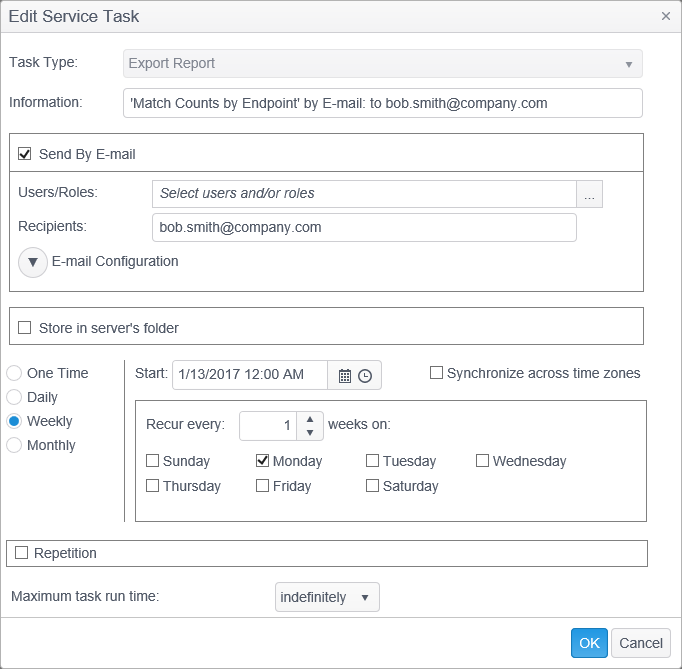Close the Edit Service Task dialog

click(666, 16)
